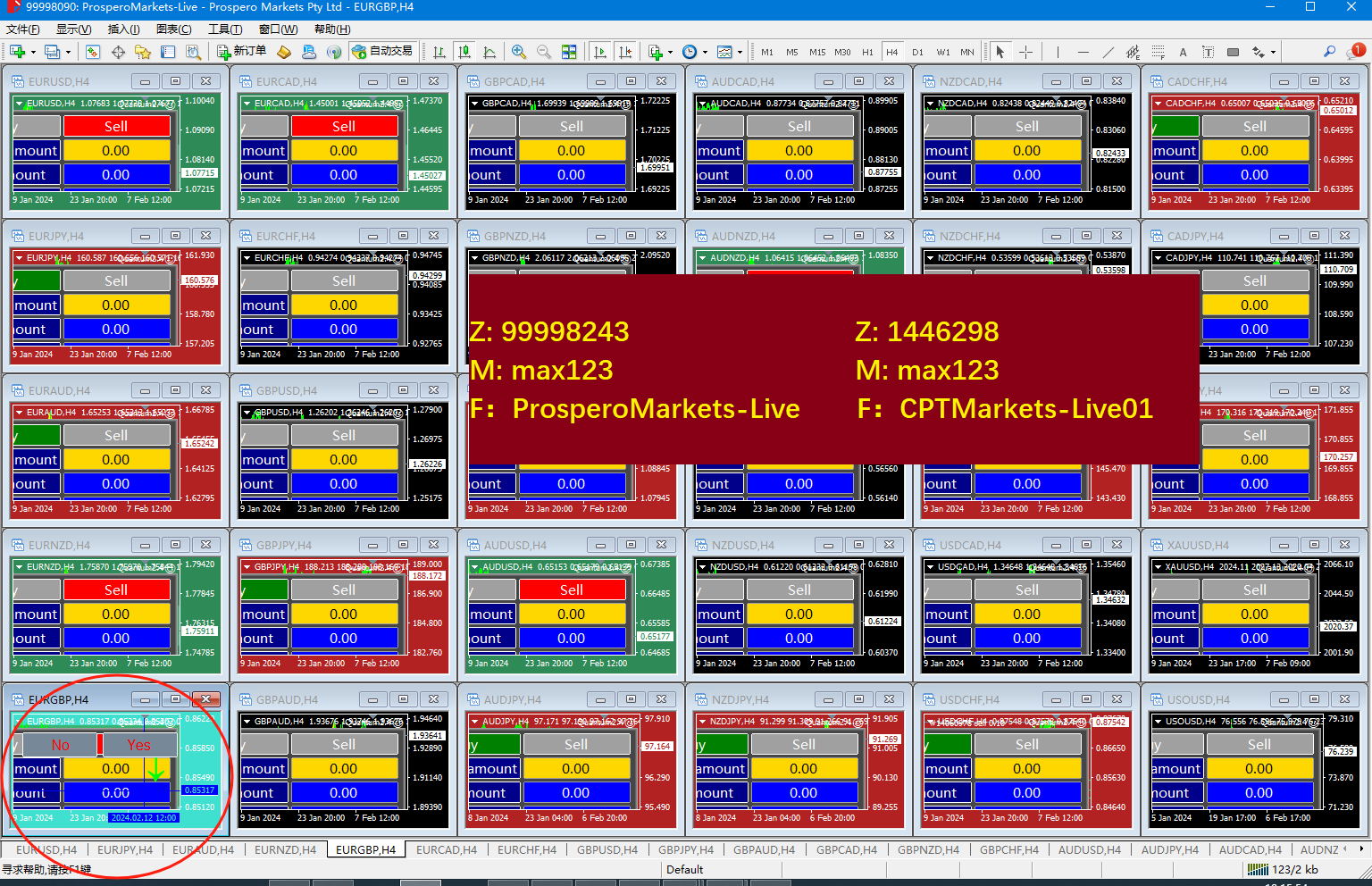Toggle chart auto scroll button
Viewport: 1372px width, 886px height.
600,52
